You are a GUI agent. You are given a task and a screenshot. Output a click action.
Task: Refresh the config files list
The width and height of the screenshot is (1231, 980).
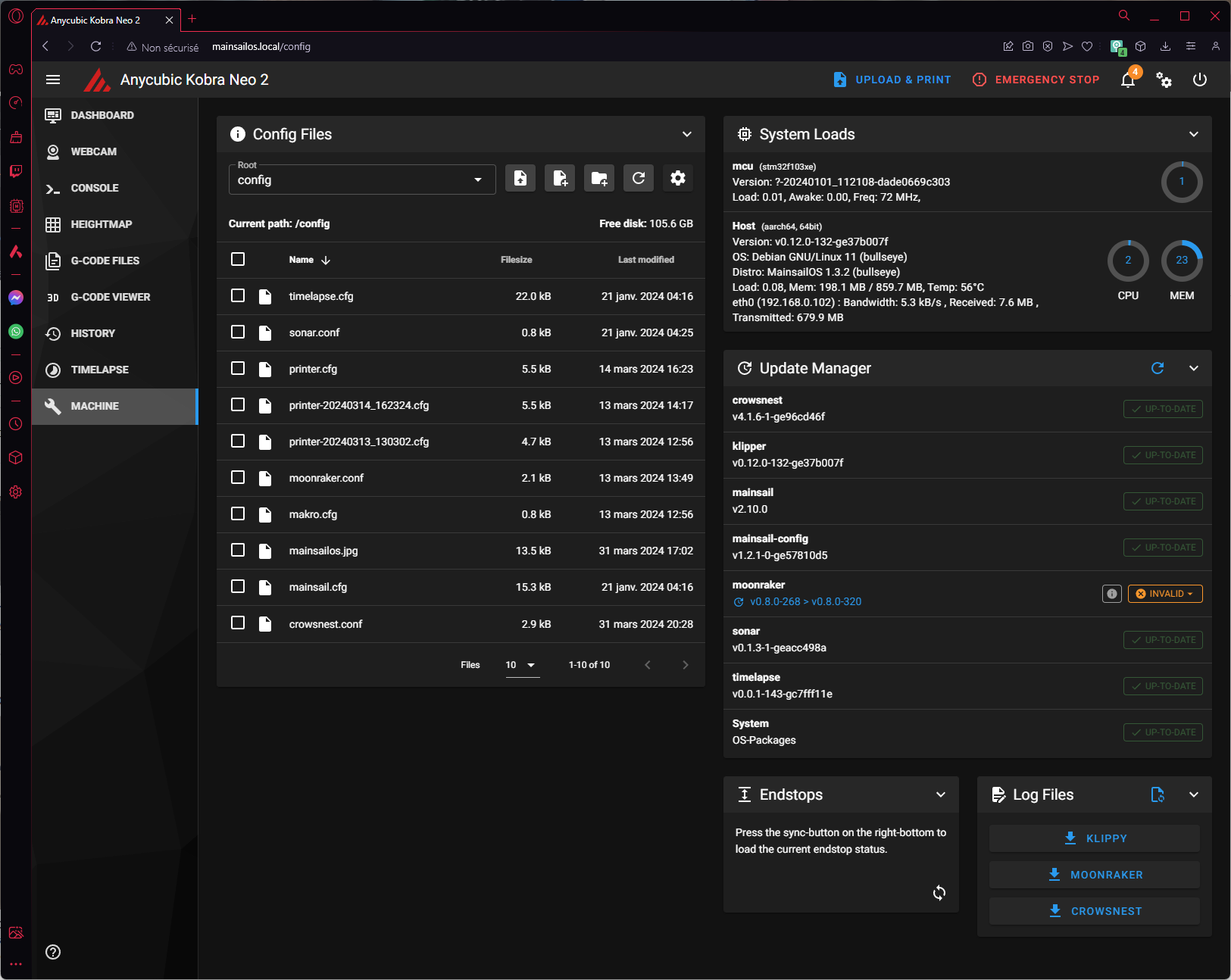pyautogui.click(x=639, y=178)
